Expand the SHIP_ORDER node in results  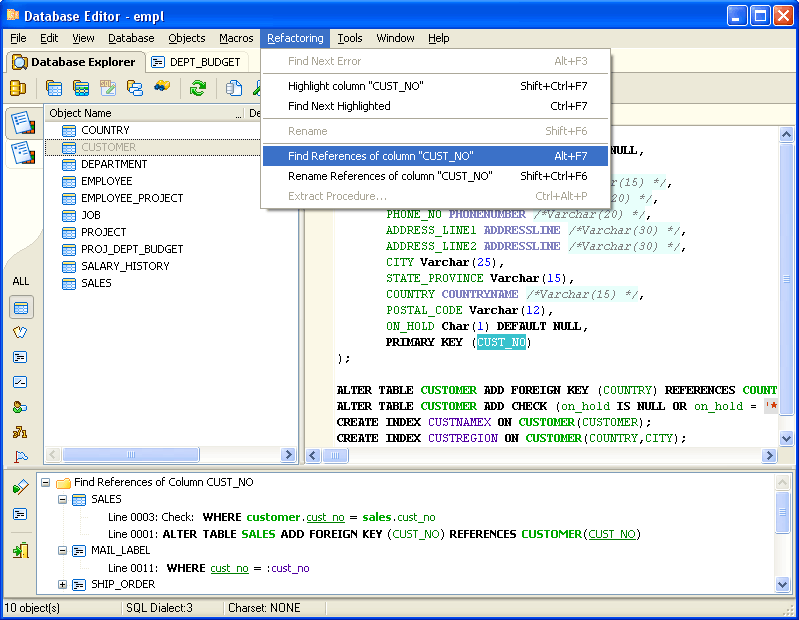tap(63, 585)
